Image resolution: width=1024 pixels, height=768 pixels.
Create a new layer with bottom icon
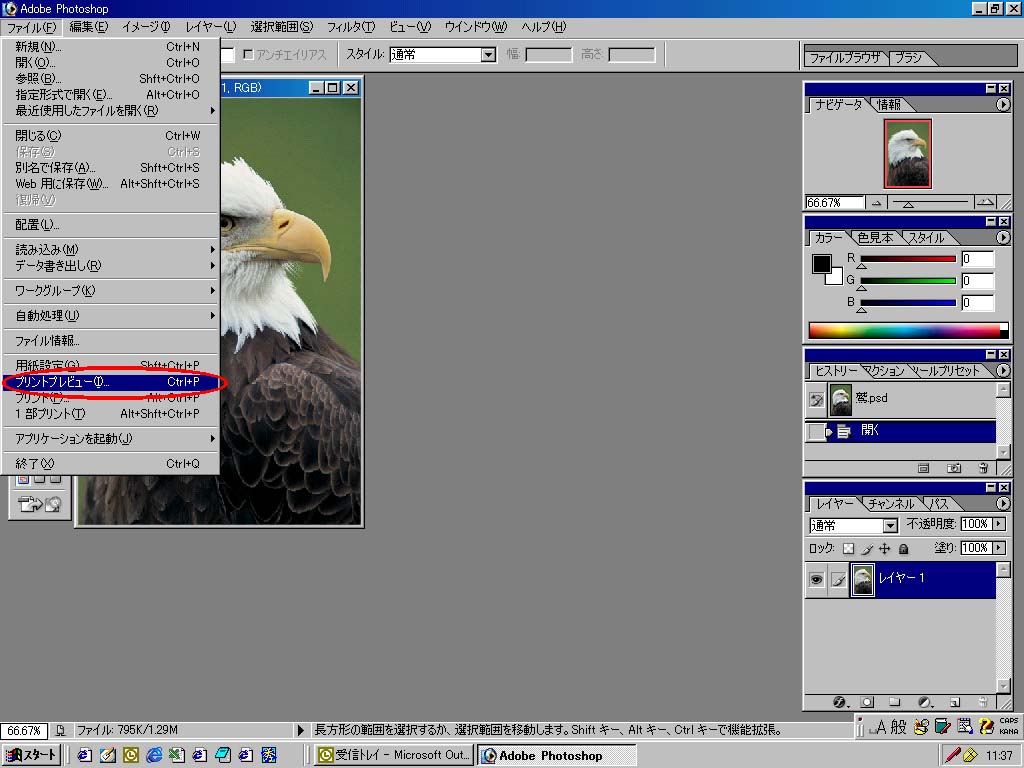click(x=954, y=702)
